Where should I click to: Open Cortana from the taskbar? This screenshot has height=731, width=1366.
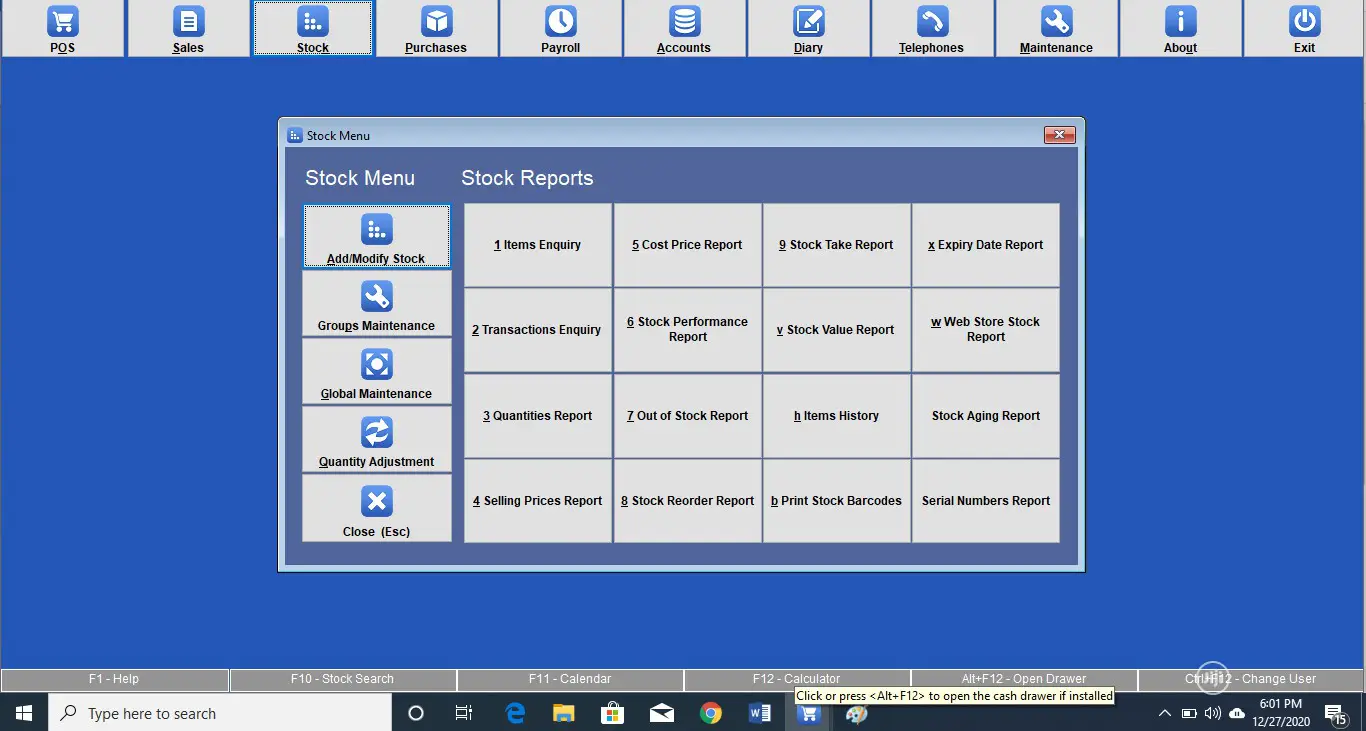[416, 713]
